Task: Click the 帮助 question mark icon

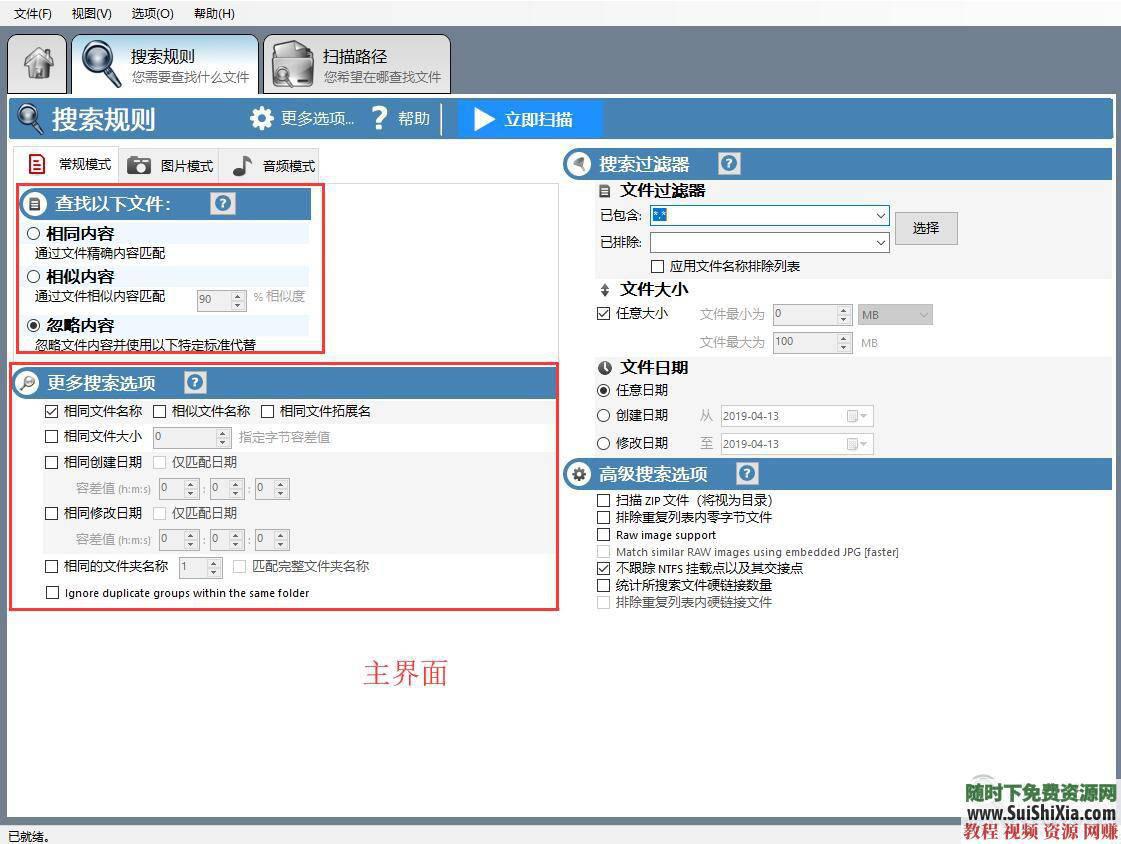Action: click(x=380, y=119)
